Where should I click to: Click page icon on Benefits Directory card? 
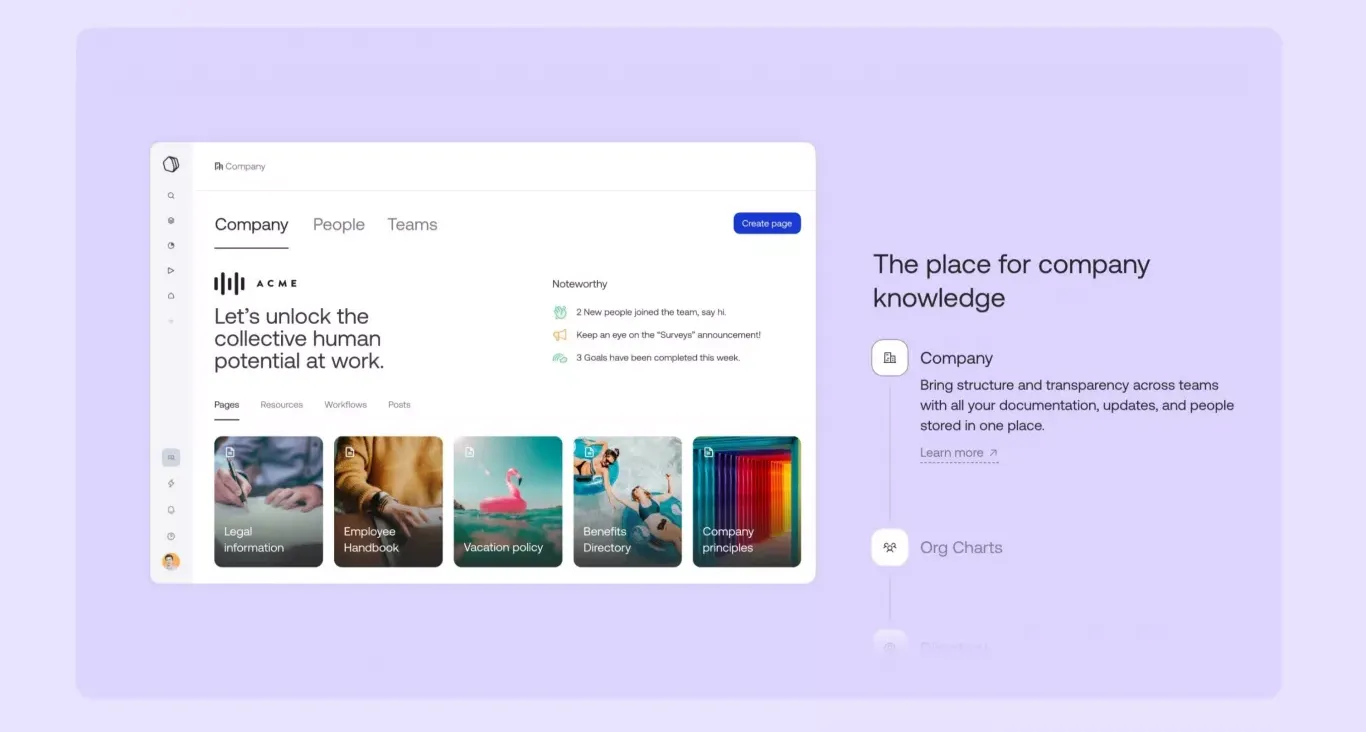point(589,452)
